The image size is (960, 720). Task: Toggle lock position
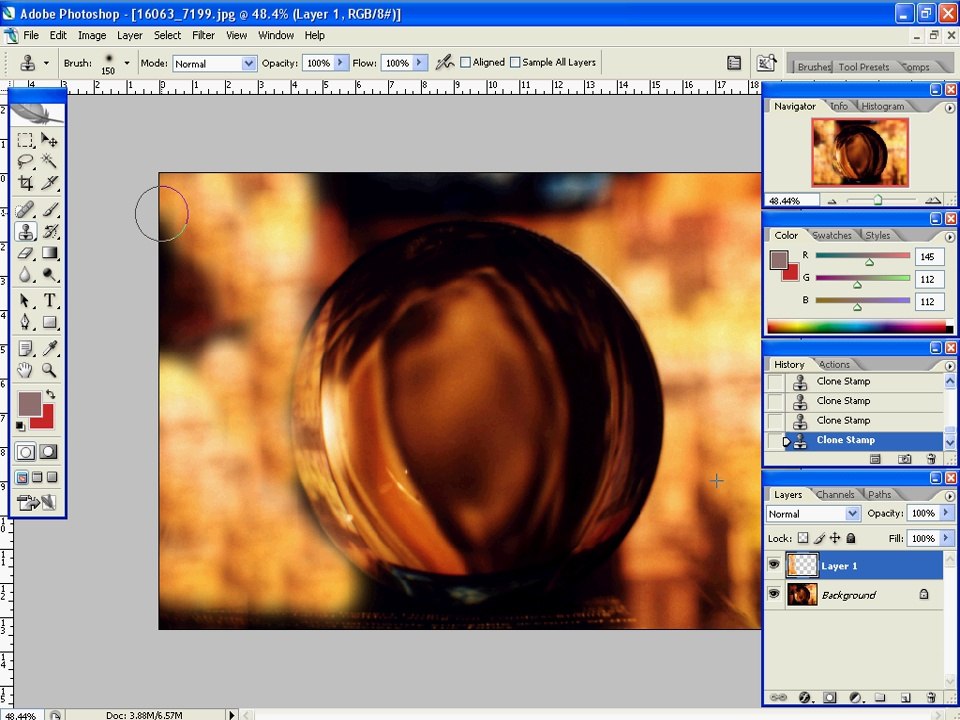tap(834, 538)
